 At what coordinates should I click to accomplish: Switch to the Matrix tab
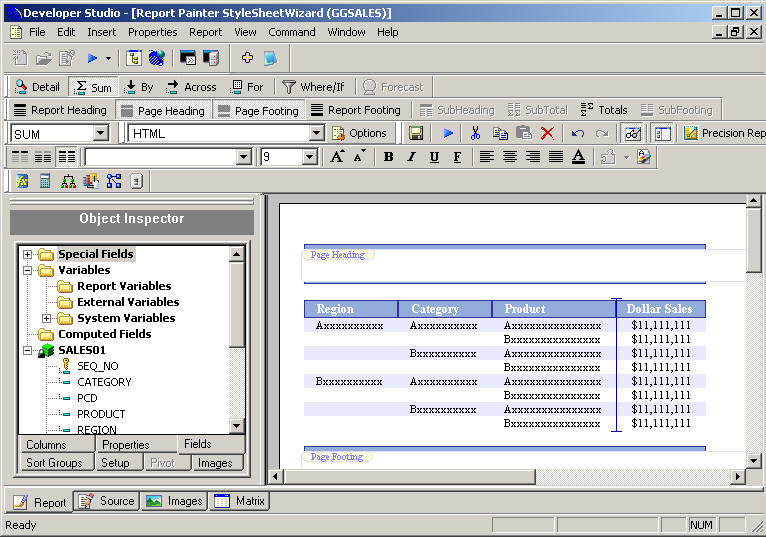(x=240, y=501)
